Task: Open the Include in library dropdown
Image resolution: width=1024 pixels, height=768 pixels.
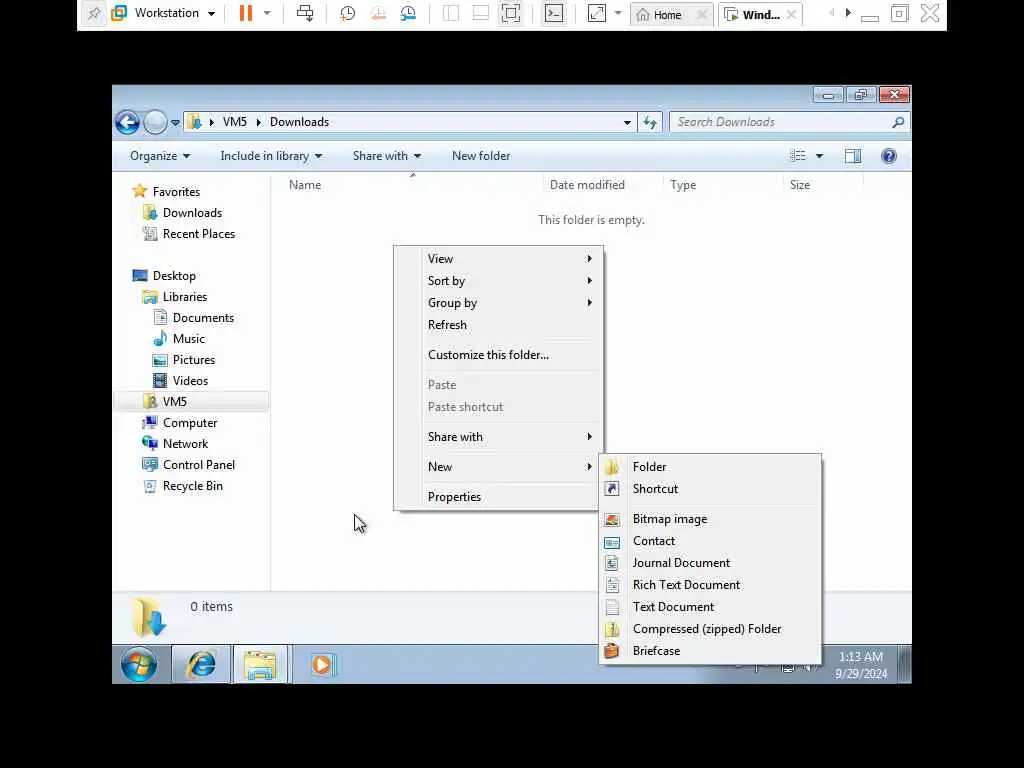Action: pos(271,156)
